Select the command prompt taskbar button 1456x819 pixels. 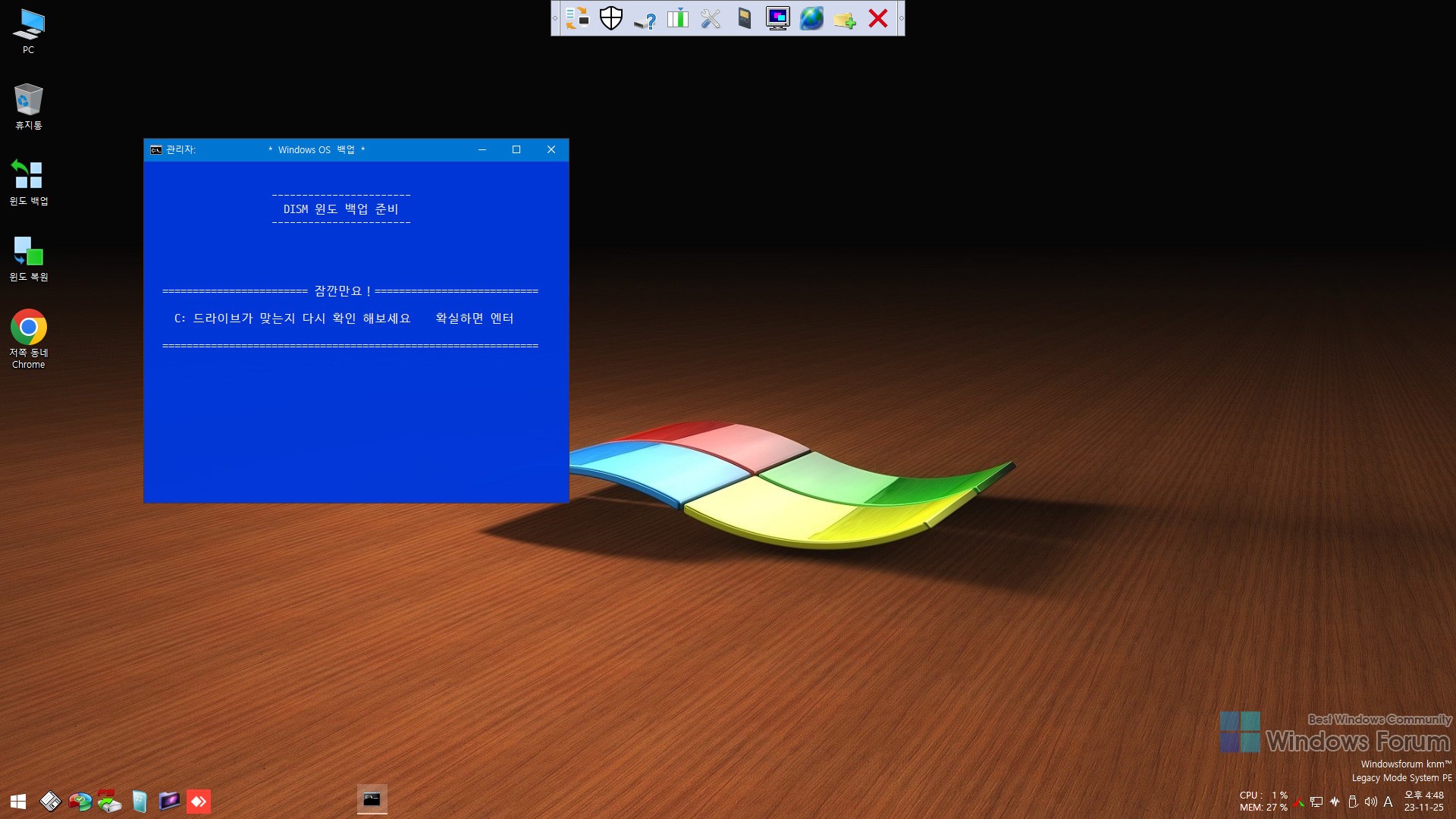tap(372, 799)
